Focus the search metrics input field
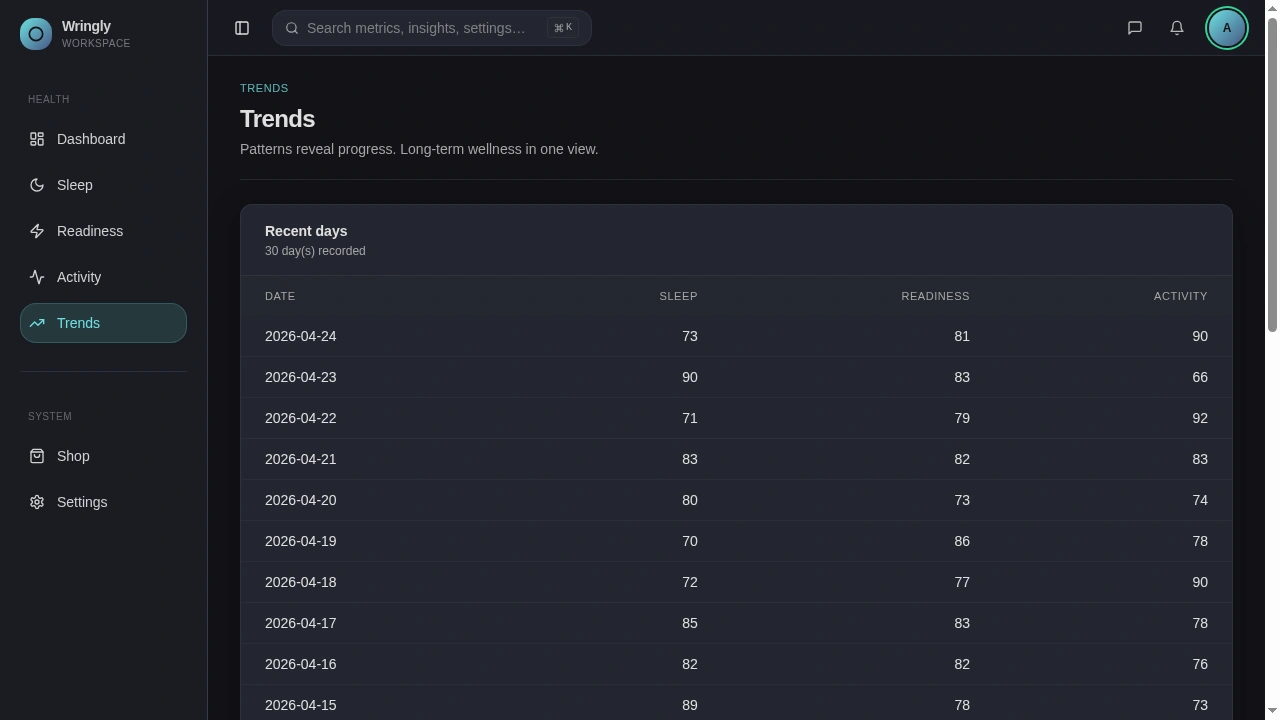The height and width of the screenshot is (720, 1280). coord(416,28)
